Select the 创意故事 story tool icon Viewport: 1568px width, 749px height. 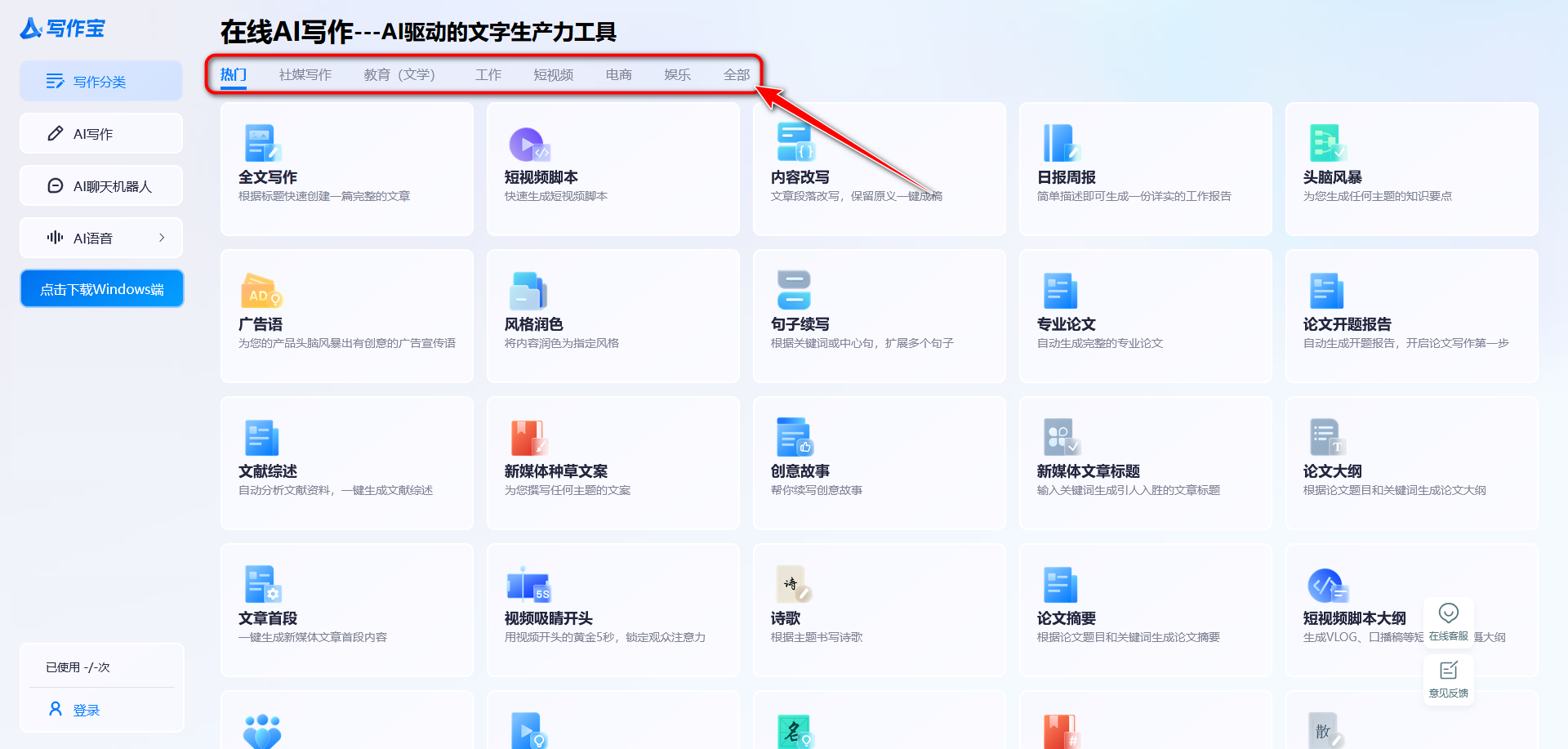point(794,439)
